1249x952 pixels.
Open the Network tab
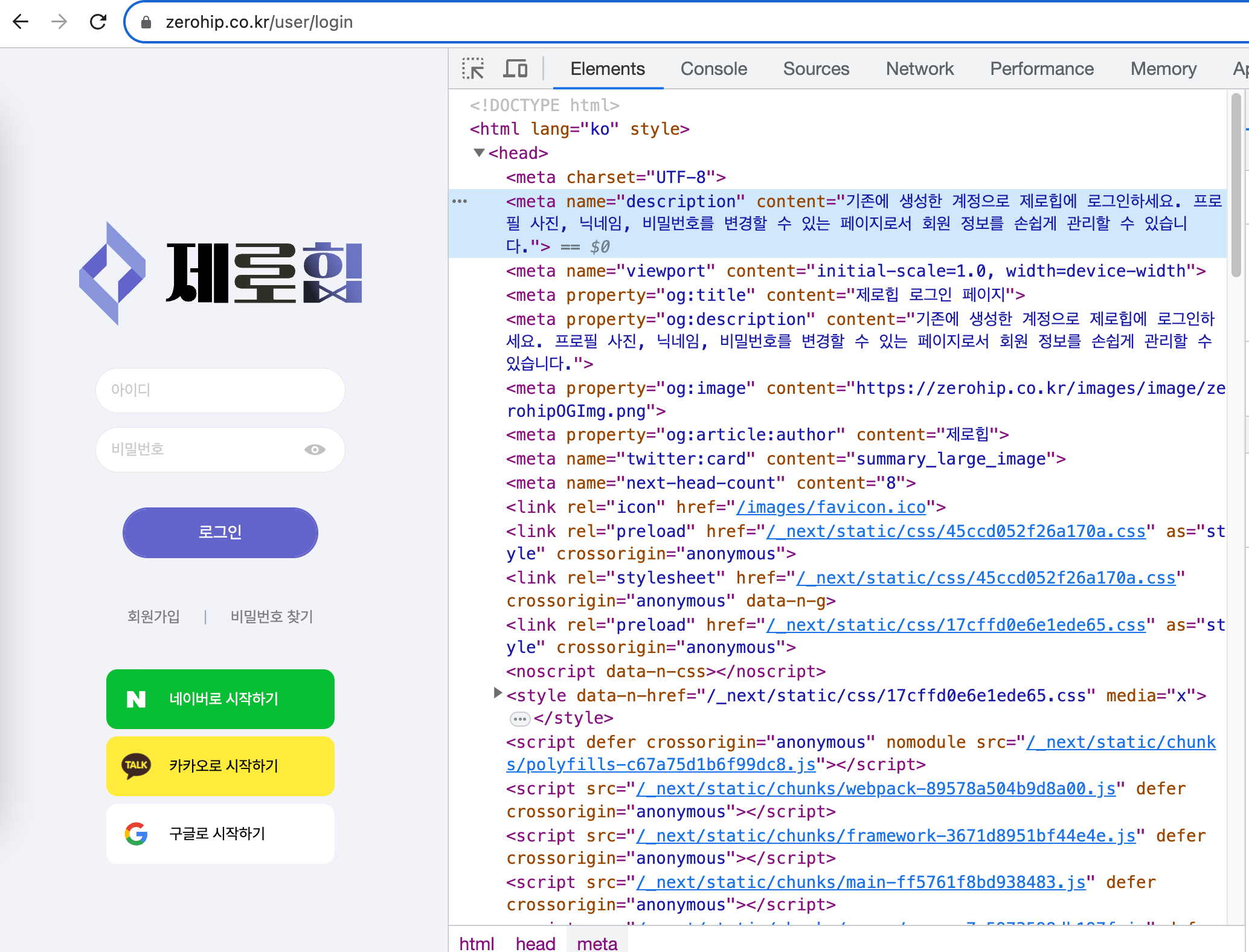919,69
